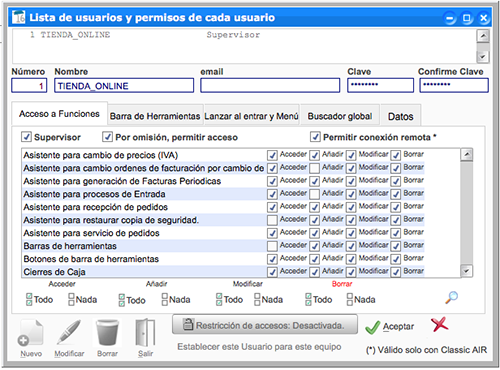Click the Borrar trash bin icon
The height and width of the screenshot is (370, 500).
pos(107,333)
